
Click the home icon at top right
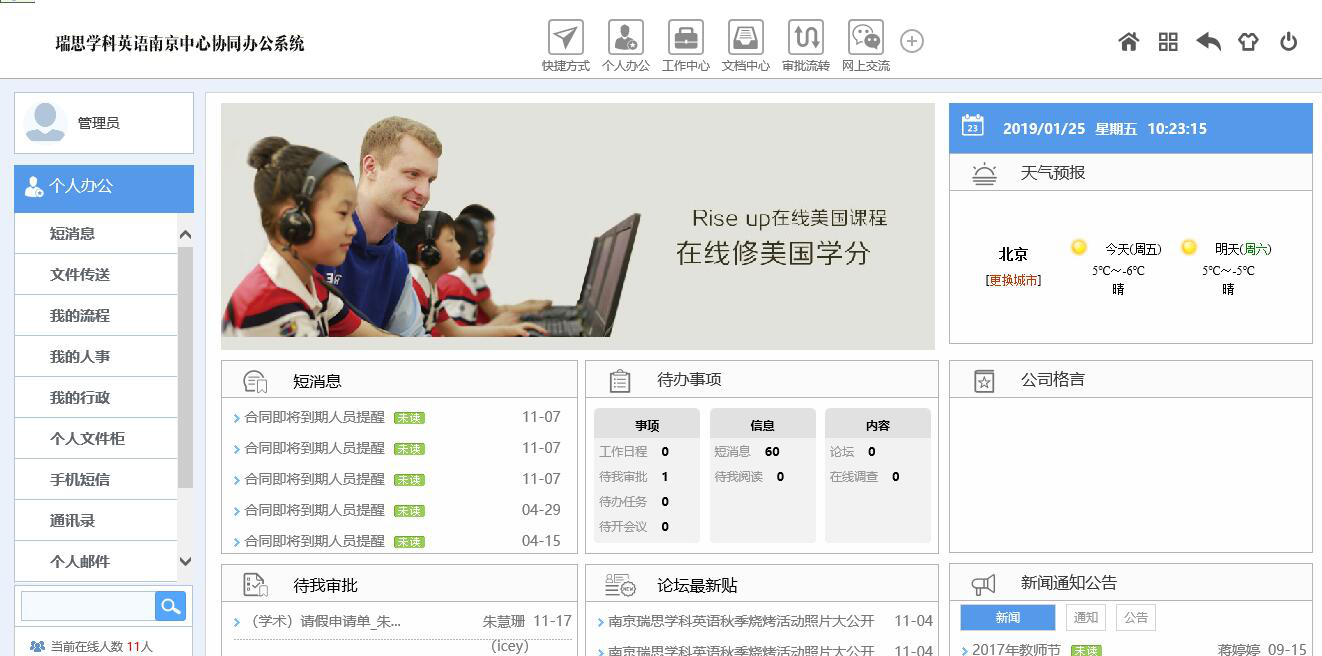point(1128,42)
